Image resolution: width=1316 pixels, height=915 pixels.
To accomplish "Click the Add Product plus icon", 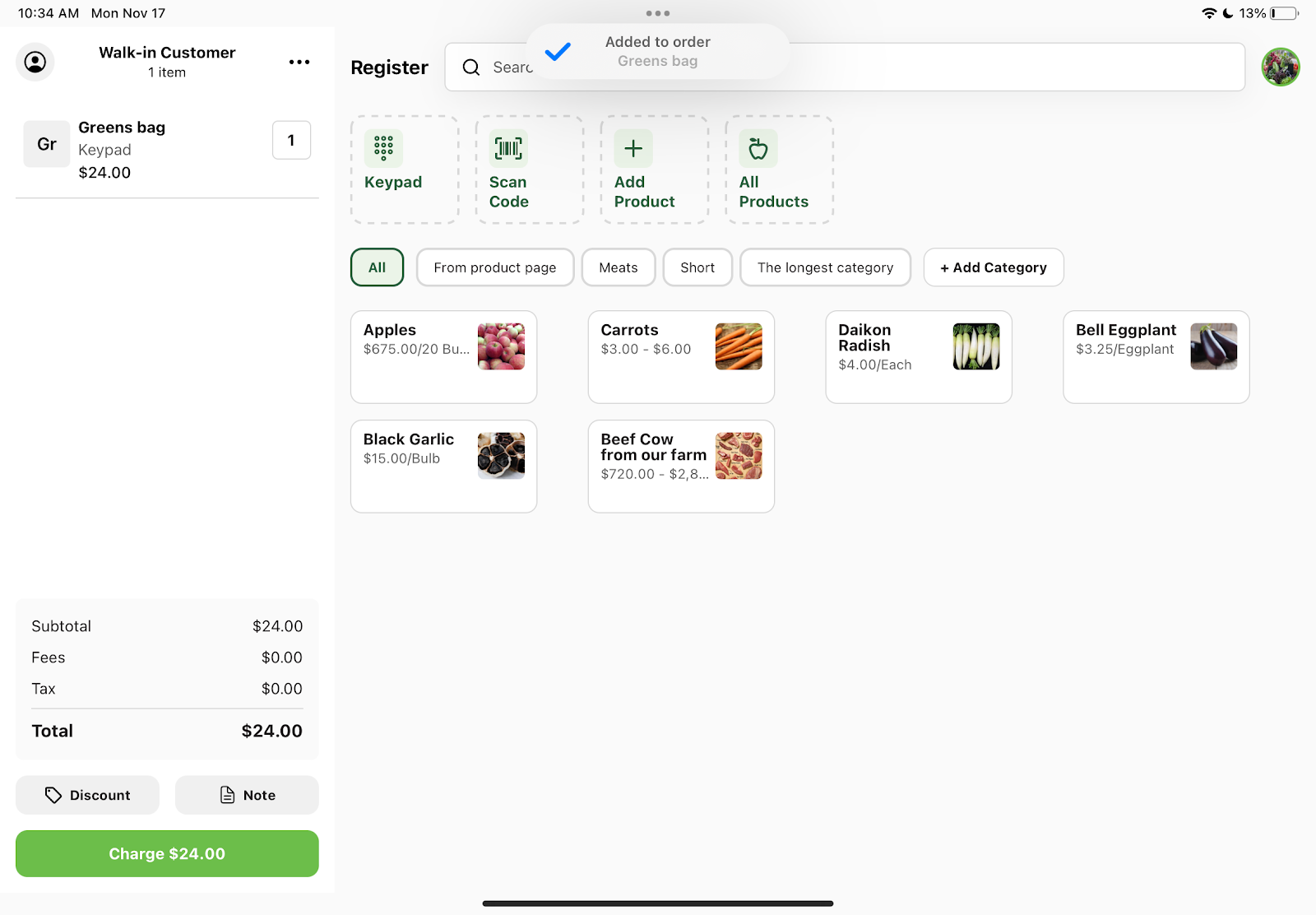I will [x=633, y=149].
